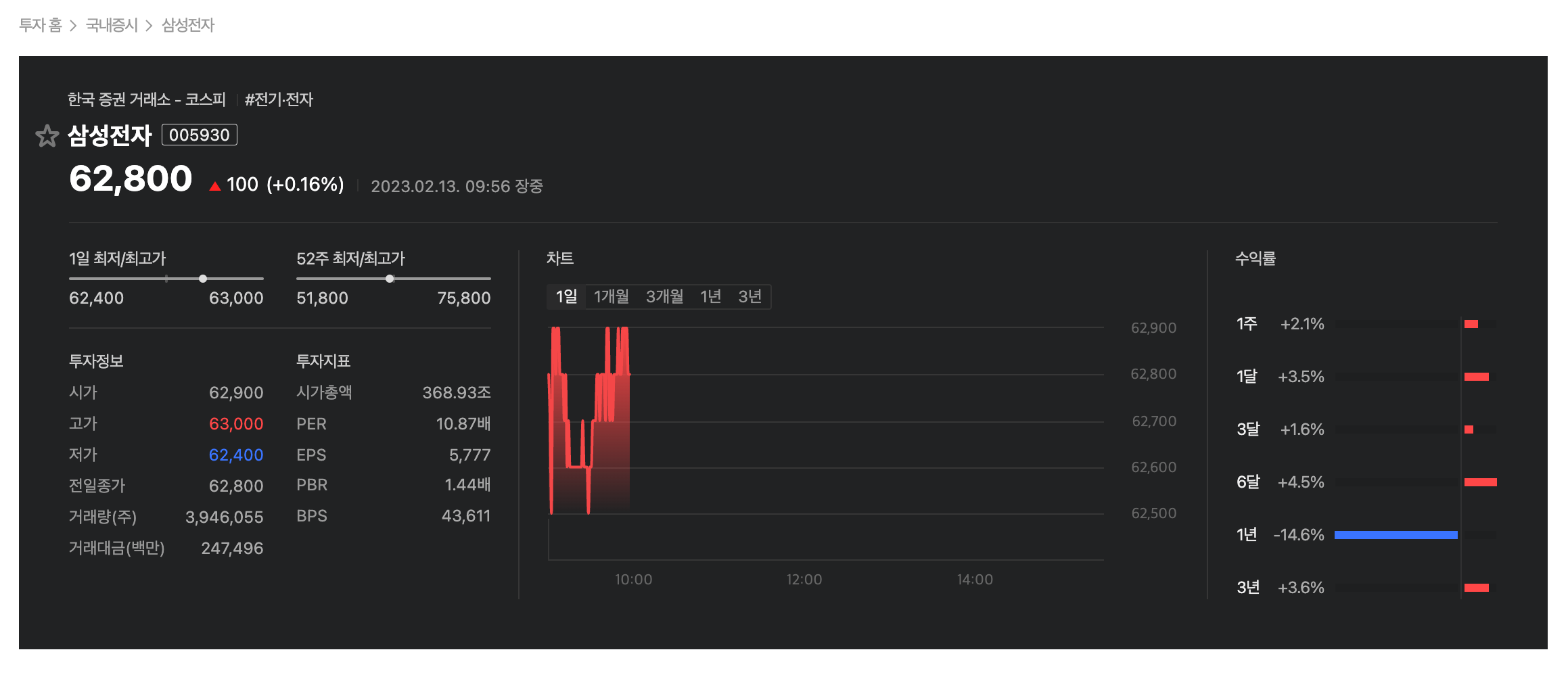Click the 수익률 section heading
This screenshot has width=1568, height=675.
click(x=1255, y=258)
